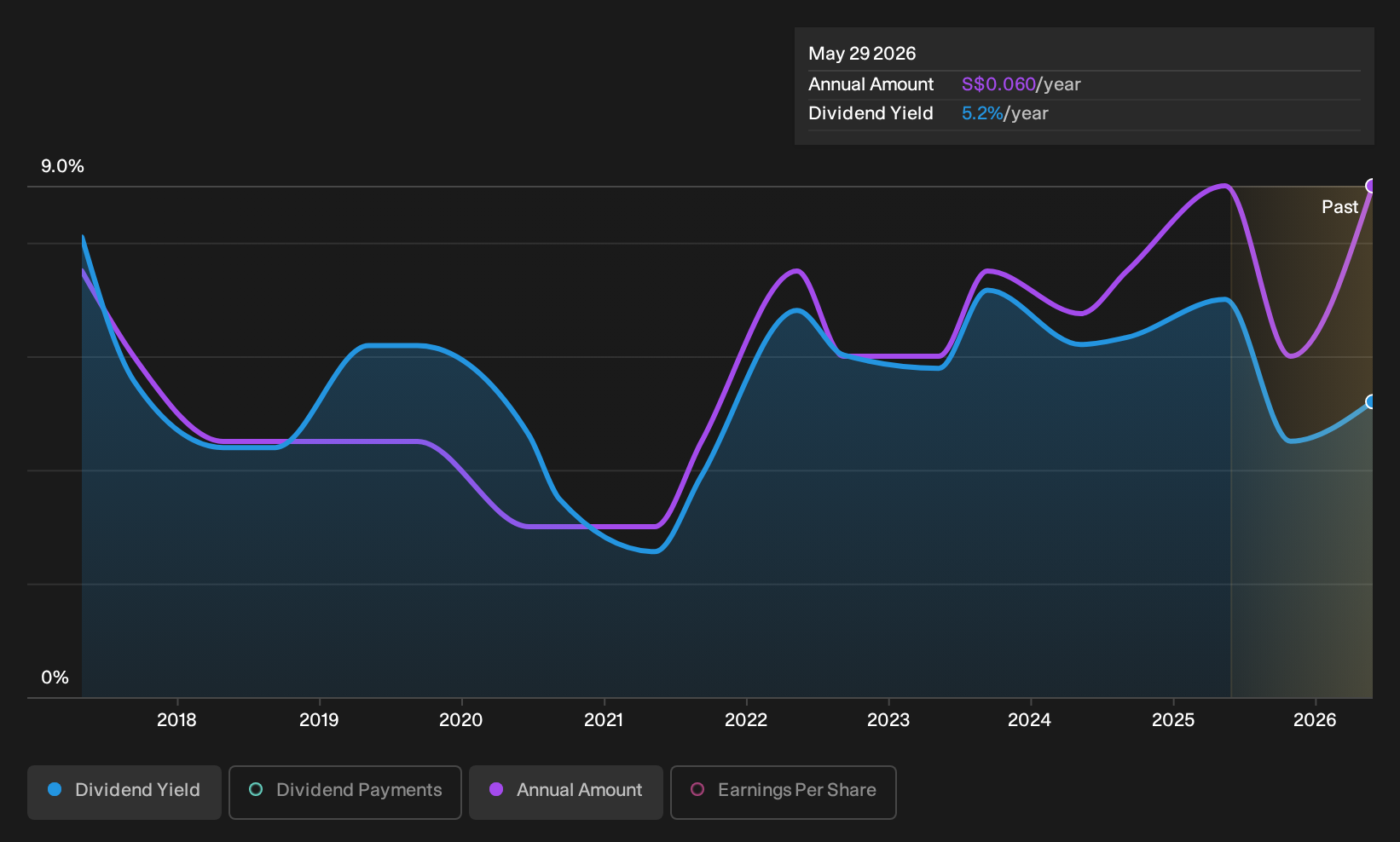Click the 5.2% dividend yield value

pos(982,113)
